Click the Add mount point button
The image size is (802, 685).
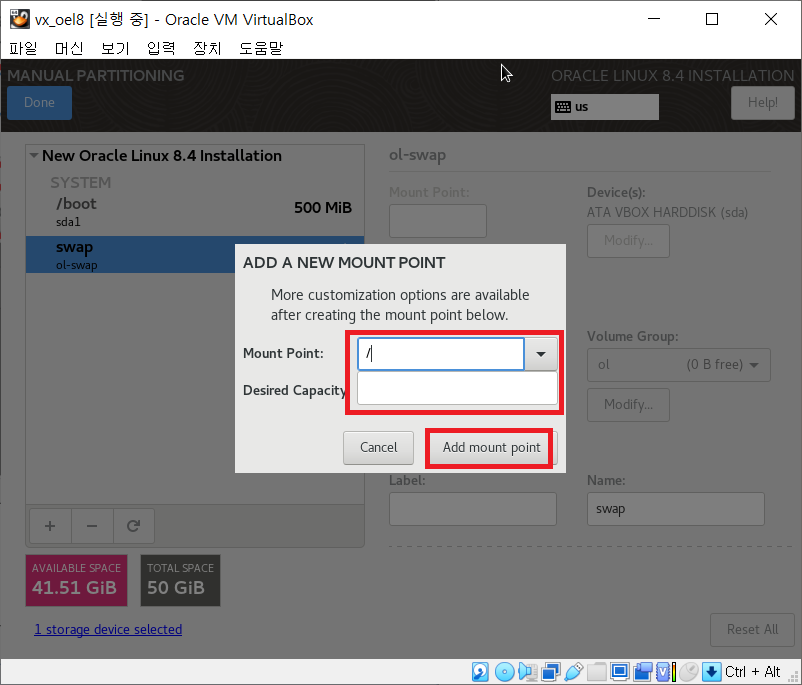coord(491,448)
